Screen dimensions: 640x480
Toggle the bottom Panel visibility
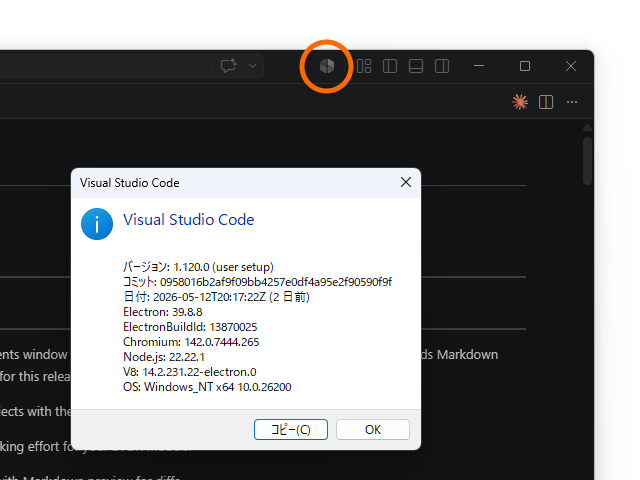pos(416,66)
